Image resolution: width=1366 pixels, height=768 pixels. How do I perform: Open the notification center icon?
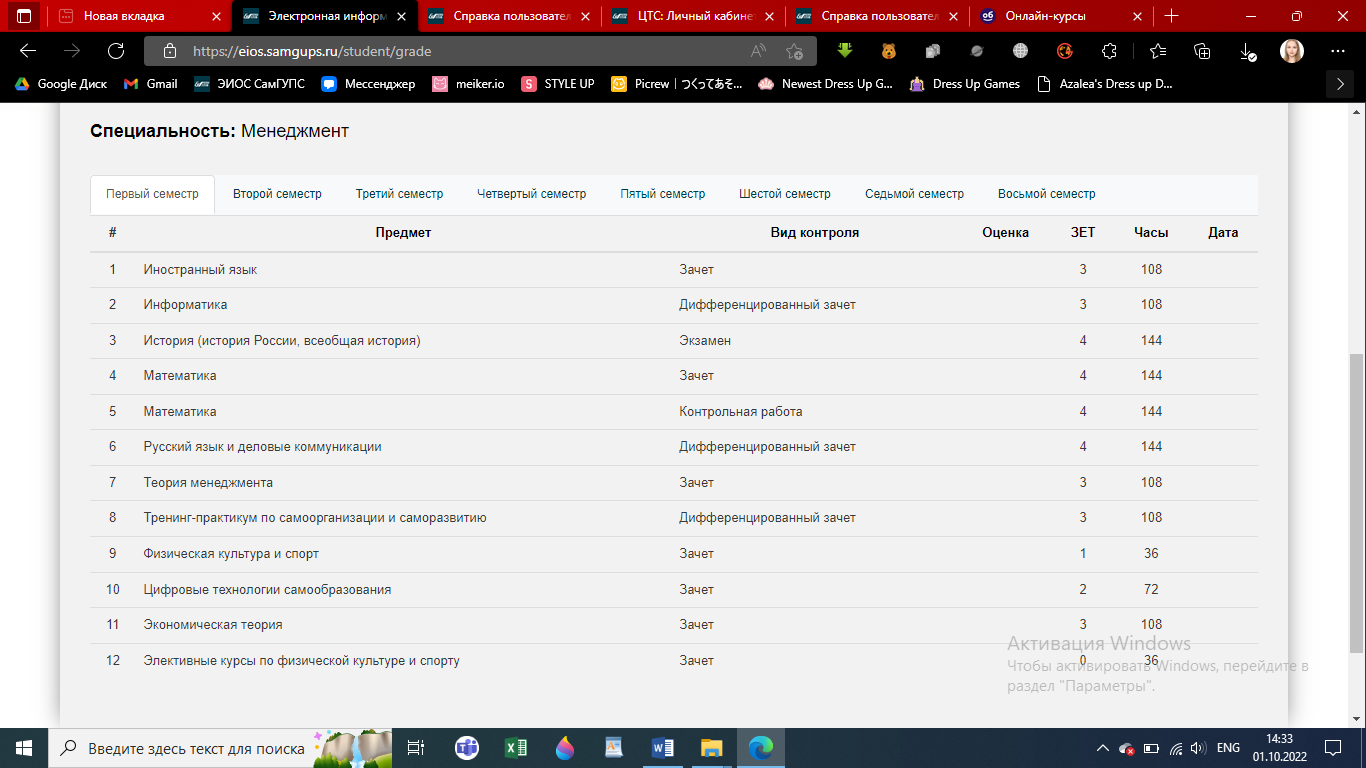(x=1333, y=748)
